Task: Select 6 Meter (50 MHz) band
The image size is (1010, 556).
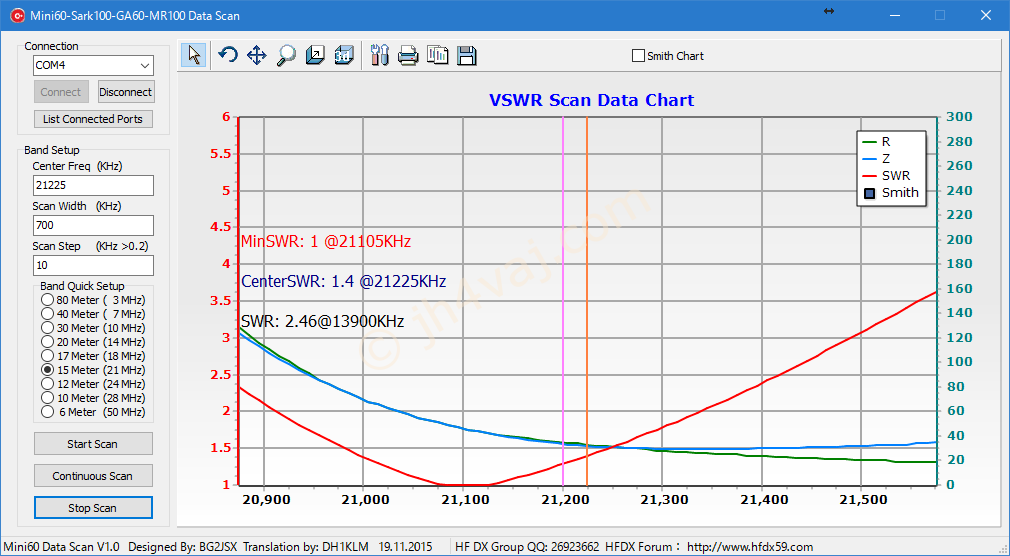Action: click(47, 412)
